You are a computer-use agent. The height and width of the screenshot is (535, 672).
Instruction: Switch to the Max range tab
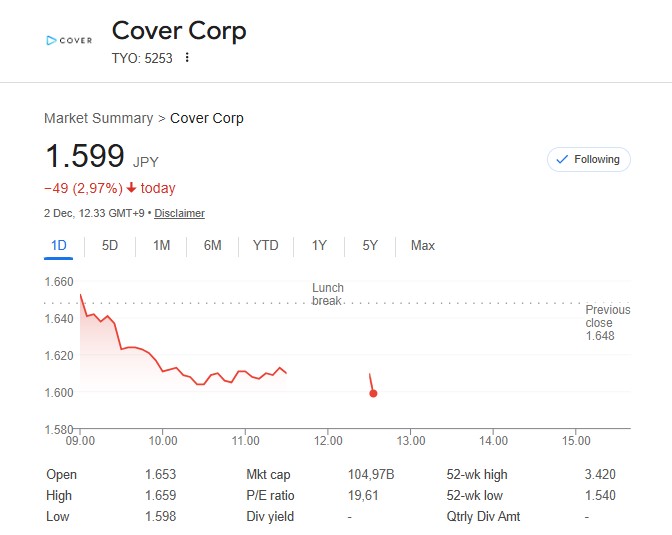[x=423, y=246]
